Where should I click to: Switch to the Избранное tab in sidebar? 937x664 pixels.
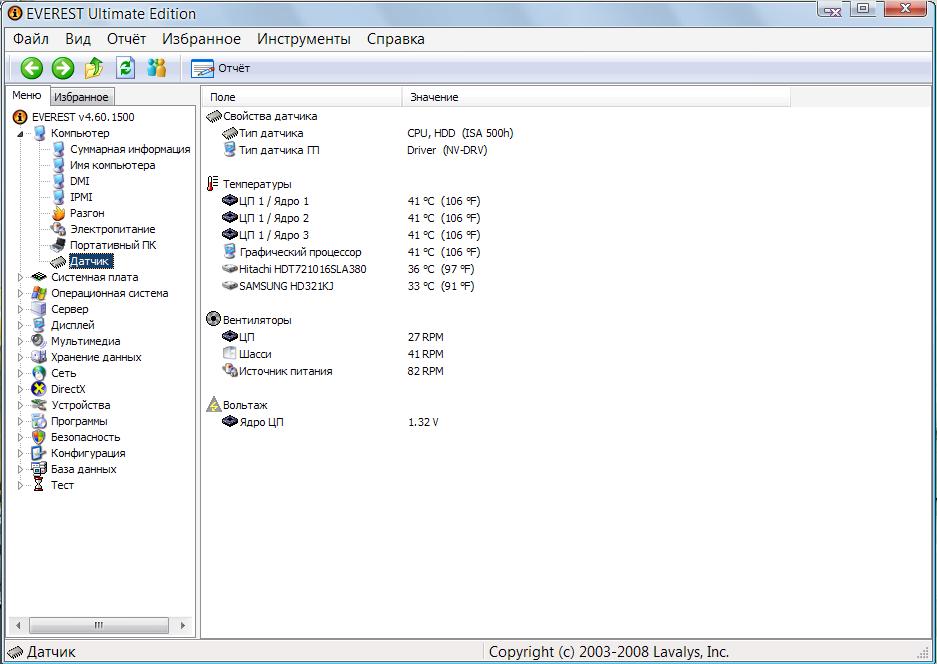(81, 97)
